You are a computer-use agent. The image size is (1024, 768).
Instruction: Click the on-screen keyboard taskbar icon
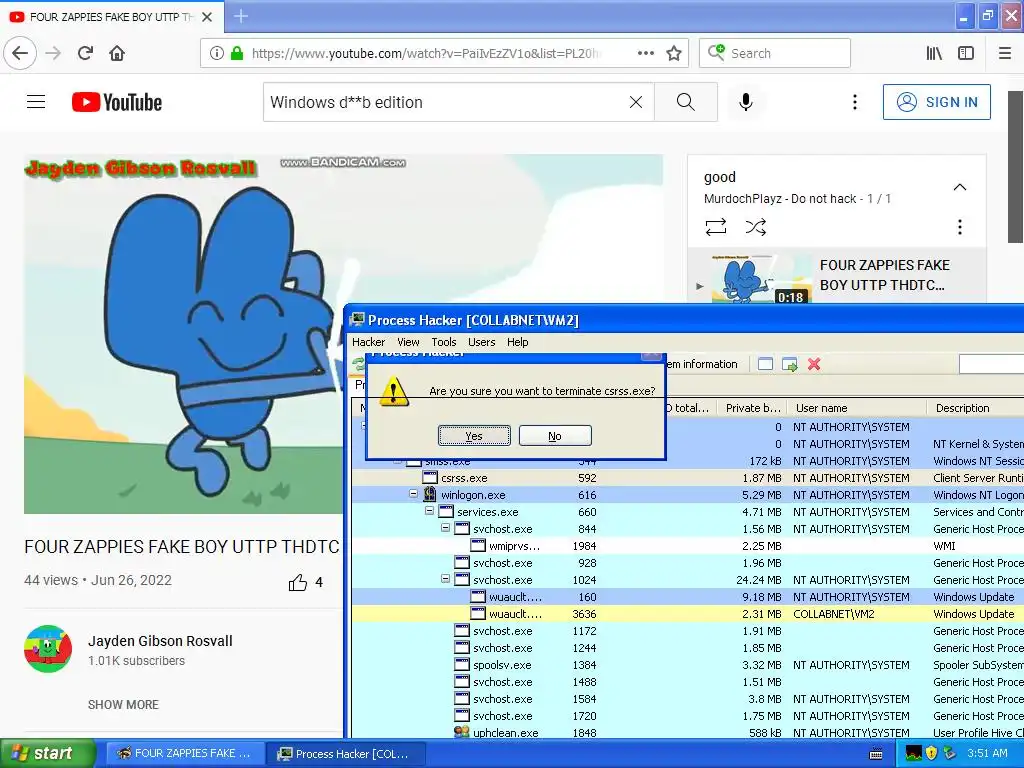[x=876, y=754]
